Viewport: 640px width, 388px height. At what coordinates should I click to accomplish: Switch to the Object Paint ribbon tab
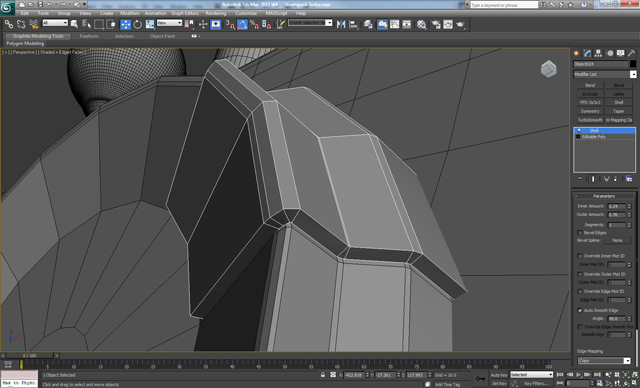click(x=162, y=36)
